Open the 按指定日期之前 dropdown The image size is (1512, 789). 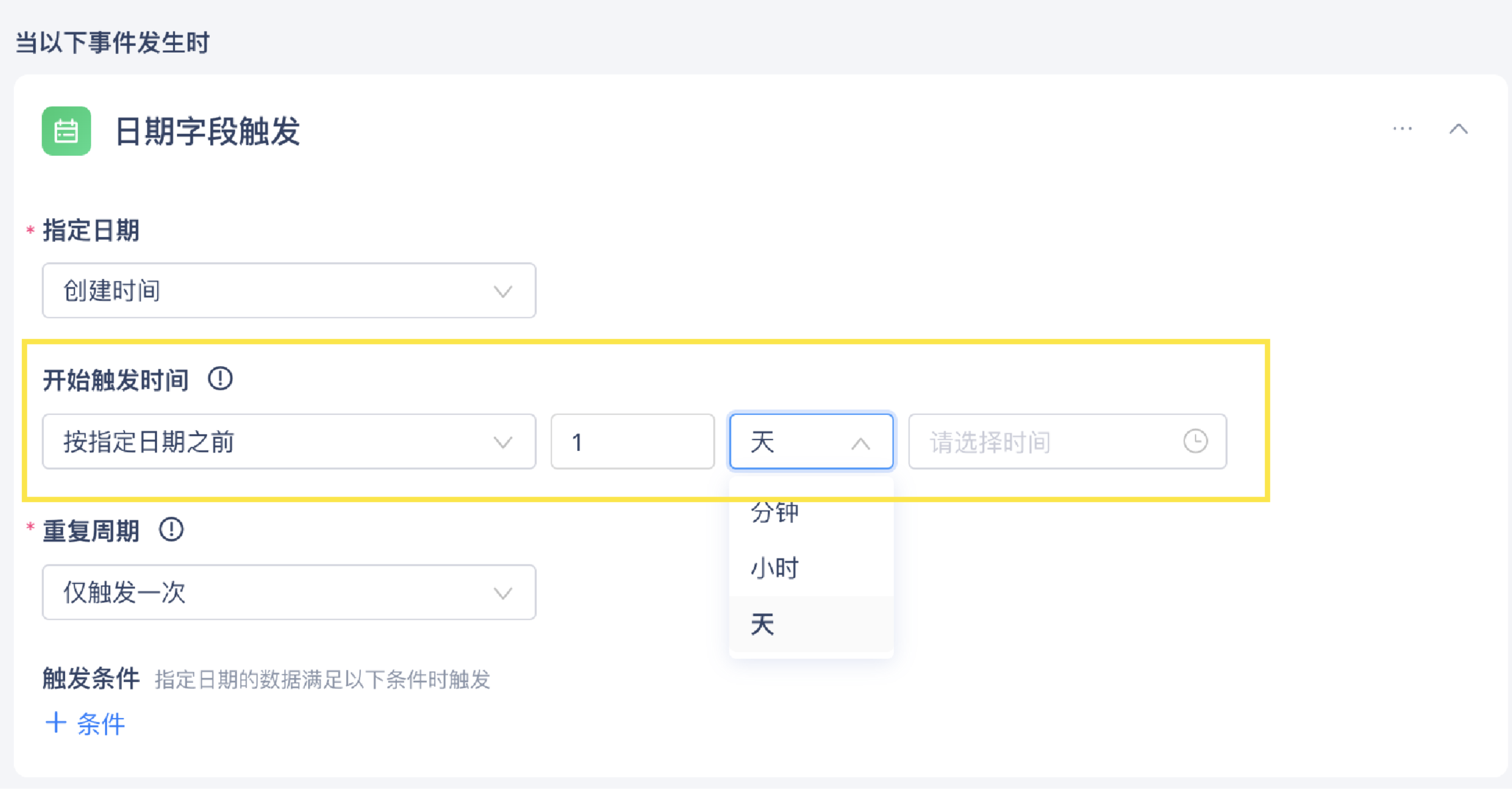point(288,442)
